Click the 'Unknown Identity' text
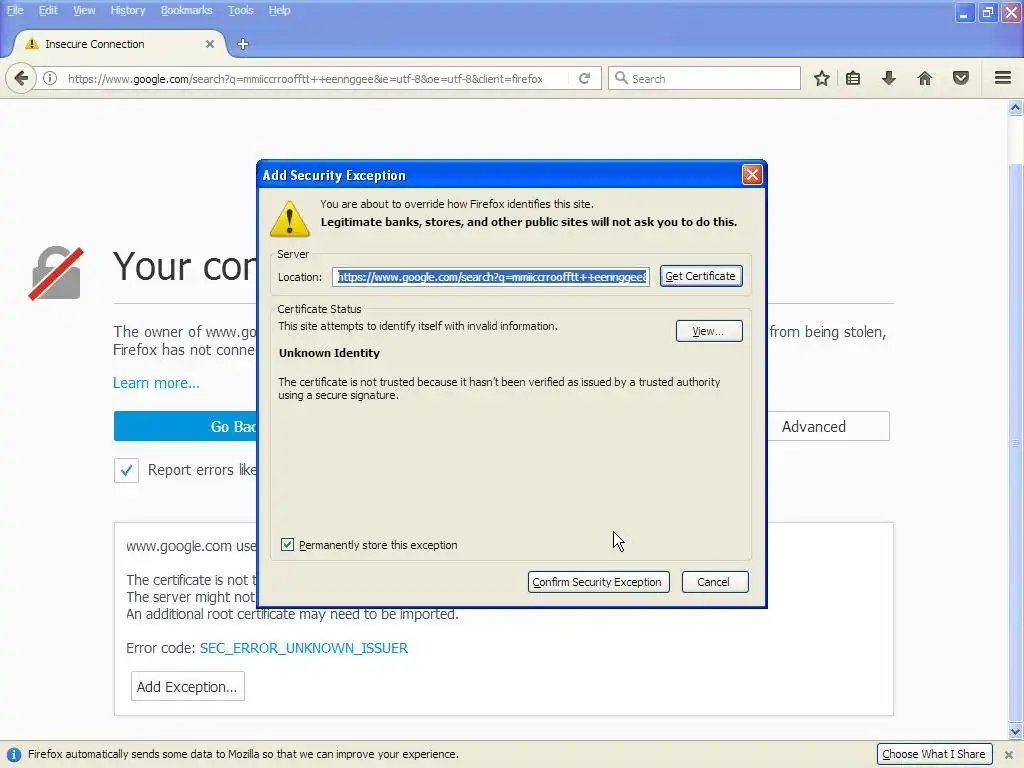Screen dimensions: 1024x768 tap(329, 353)
